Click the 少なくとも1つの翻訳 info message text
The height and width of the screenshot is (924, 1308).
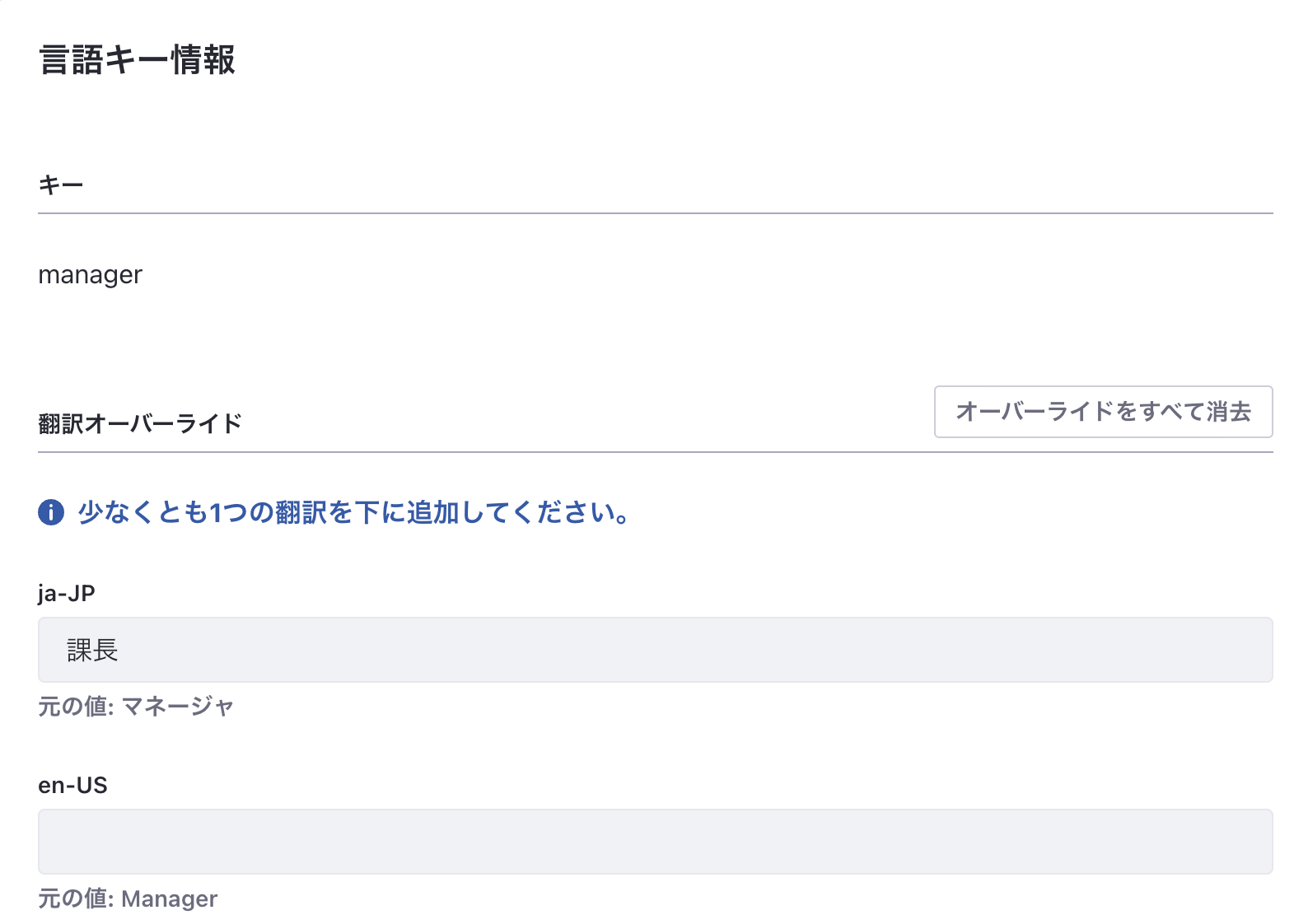click(x=354, y=512)
